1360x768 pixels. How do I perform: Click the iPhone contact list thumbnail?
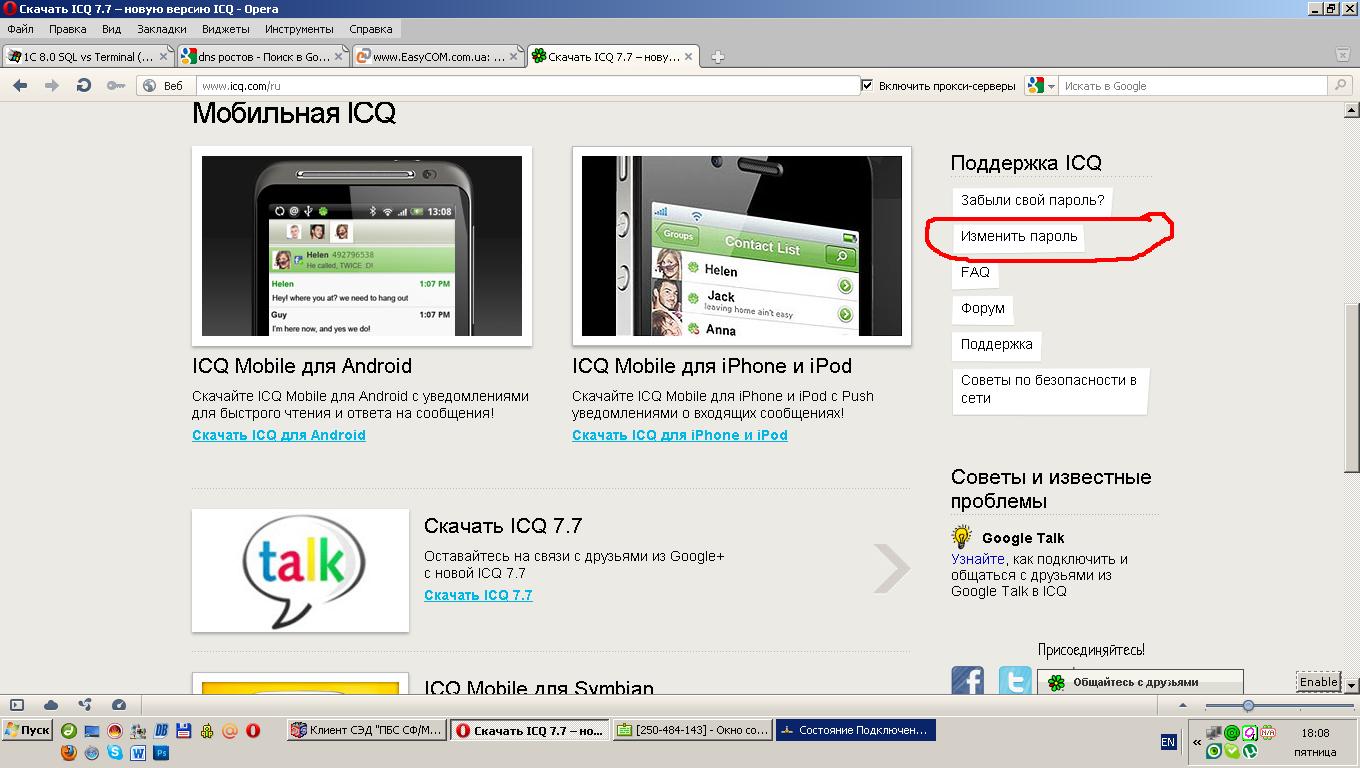click(742, 246)
